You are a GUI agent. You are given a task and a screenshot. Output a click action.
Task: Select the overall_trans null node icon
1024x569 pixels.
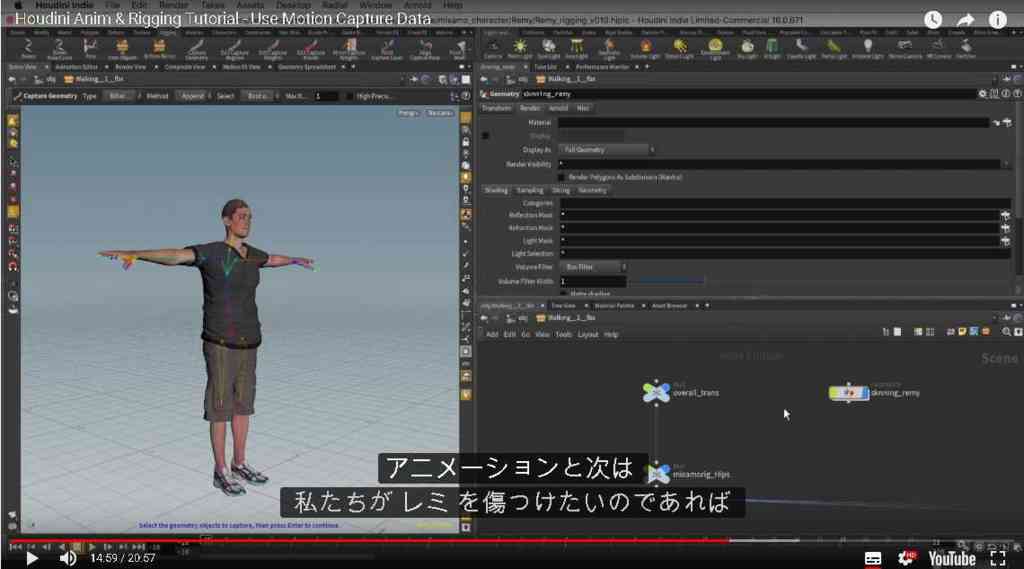pos(656,392)
